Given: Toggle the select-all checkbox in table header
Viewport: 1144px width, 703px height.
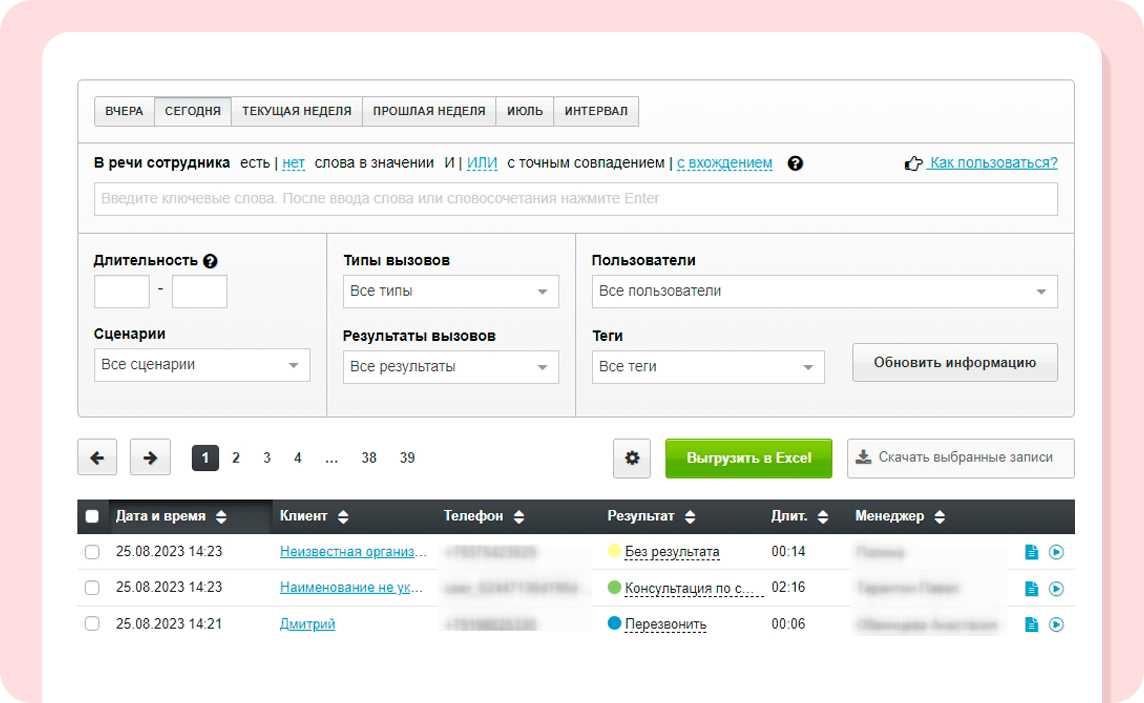Looking at the screenshot, I should click(x=92, y=516).
